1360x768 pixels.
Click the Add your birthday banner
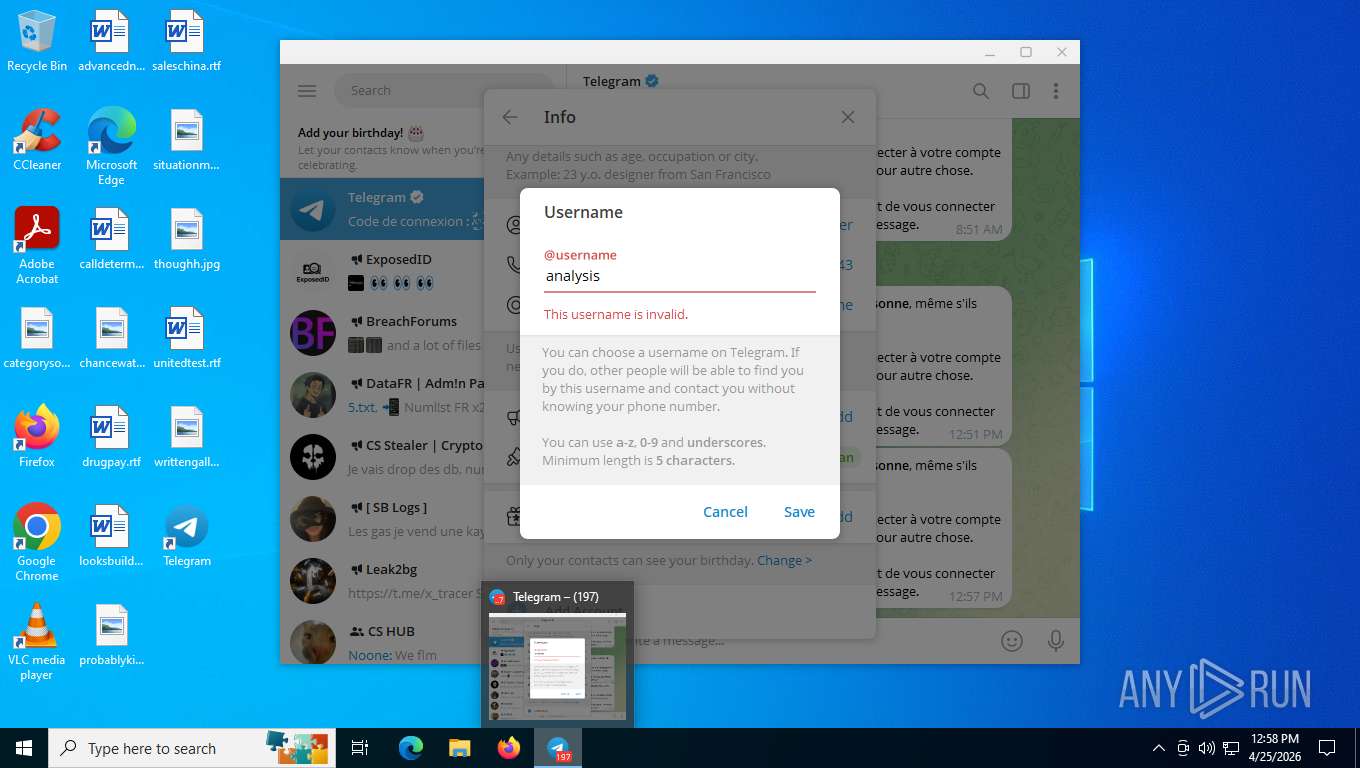[382, 147]
